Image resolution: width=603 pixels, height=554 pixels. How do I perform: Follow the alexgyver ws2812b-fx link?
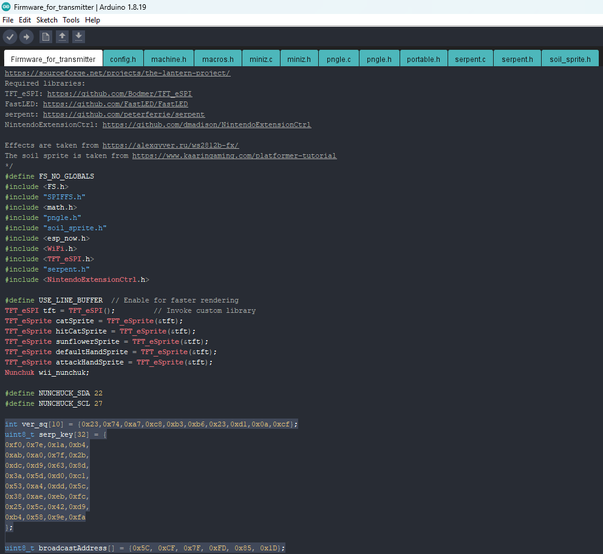(x=170, y=145)
